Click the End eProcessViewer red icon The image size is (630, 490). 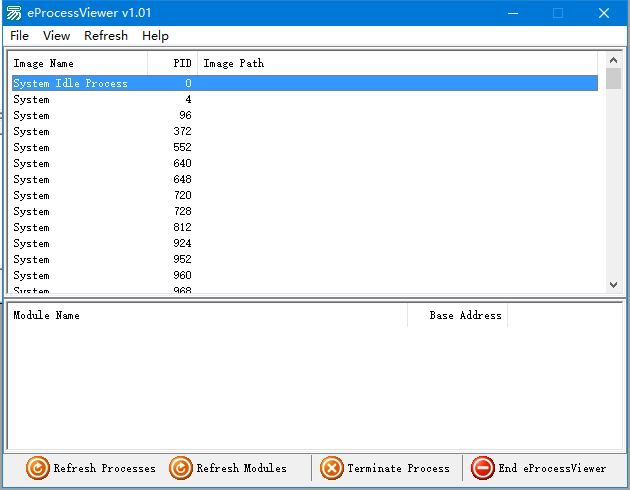483,468
